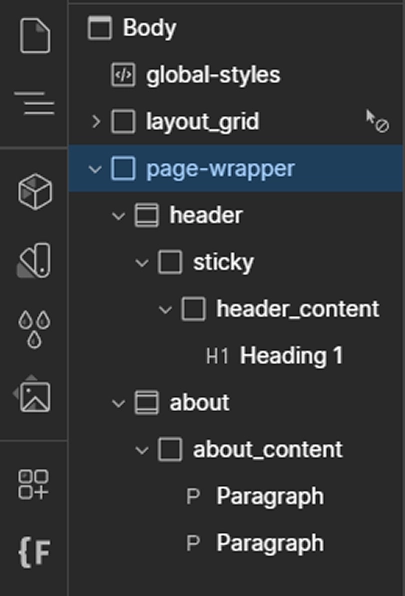Click the H1 heading type icon
This screenshot has width=405, height=596.
tap(217, 356)
